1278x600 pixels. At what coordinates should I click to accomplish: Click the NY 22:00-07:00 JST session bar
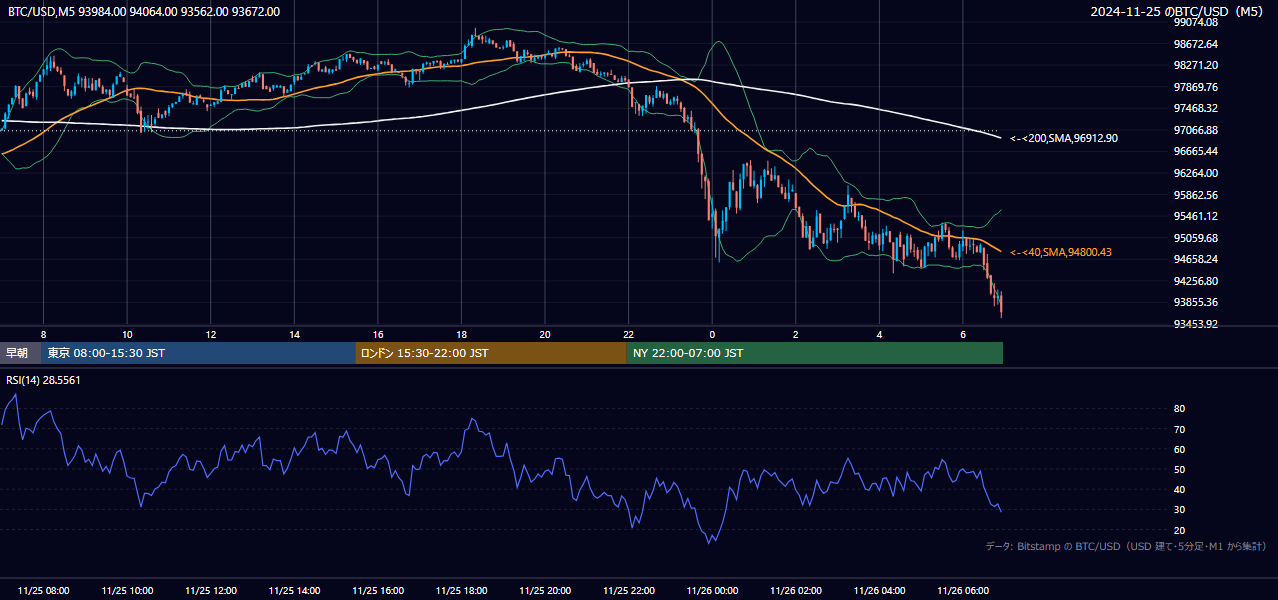tap(815, 353)
